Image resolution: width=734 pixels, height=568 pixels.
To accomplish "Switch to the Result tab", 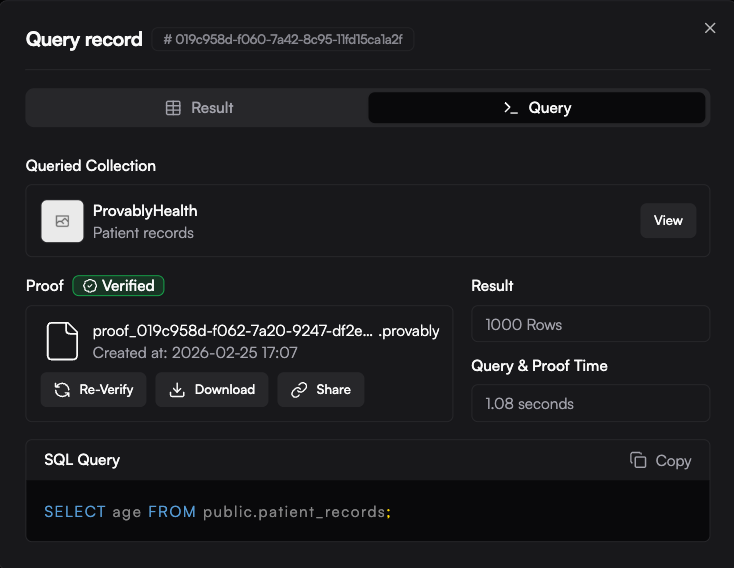I will pyautogui.click(x=198, y=108).
